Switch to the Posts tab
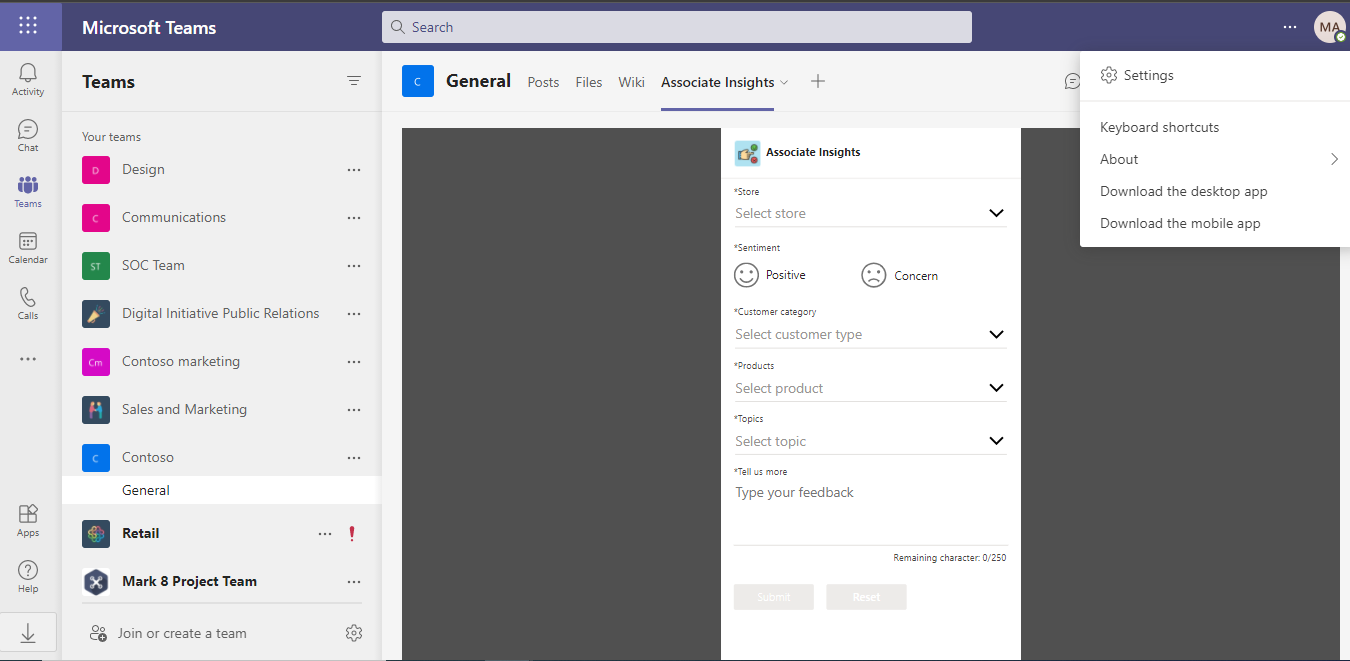This screenshot has width=1350, height=661. 543,82
